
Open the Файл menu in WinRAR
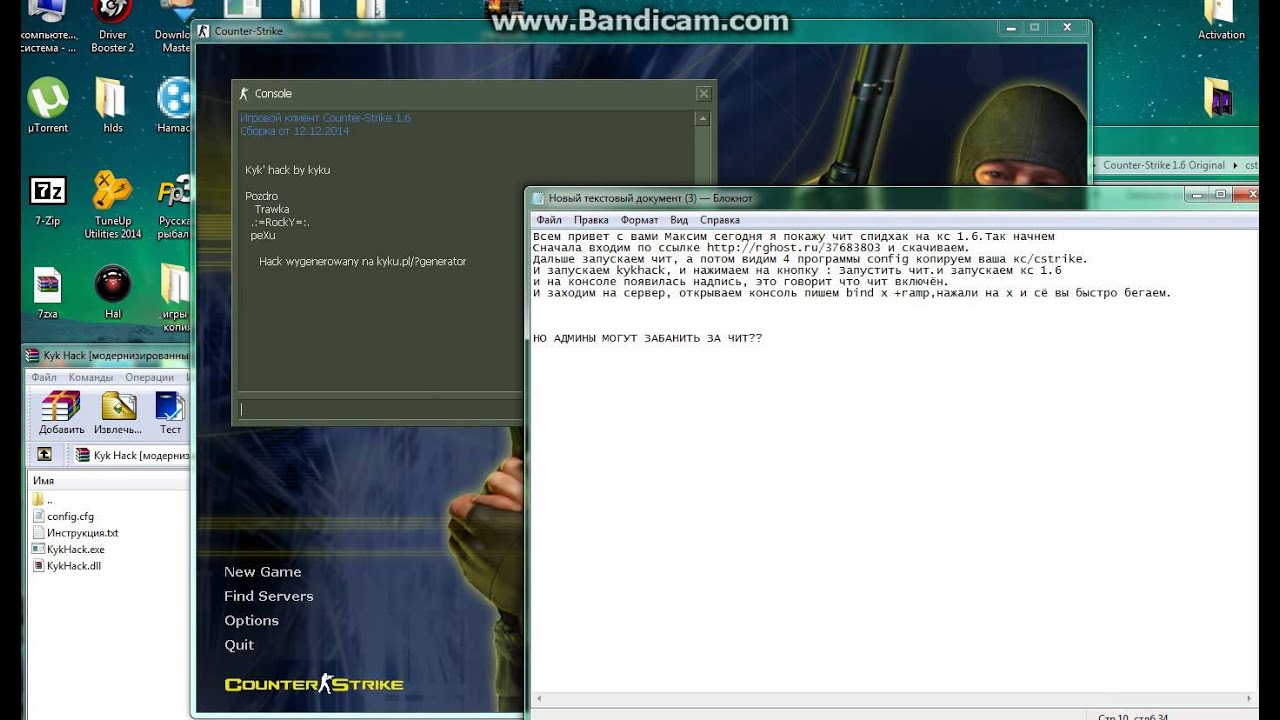44,378
